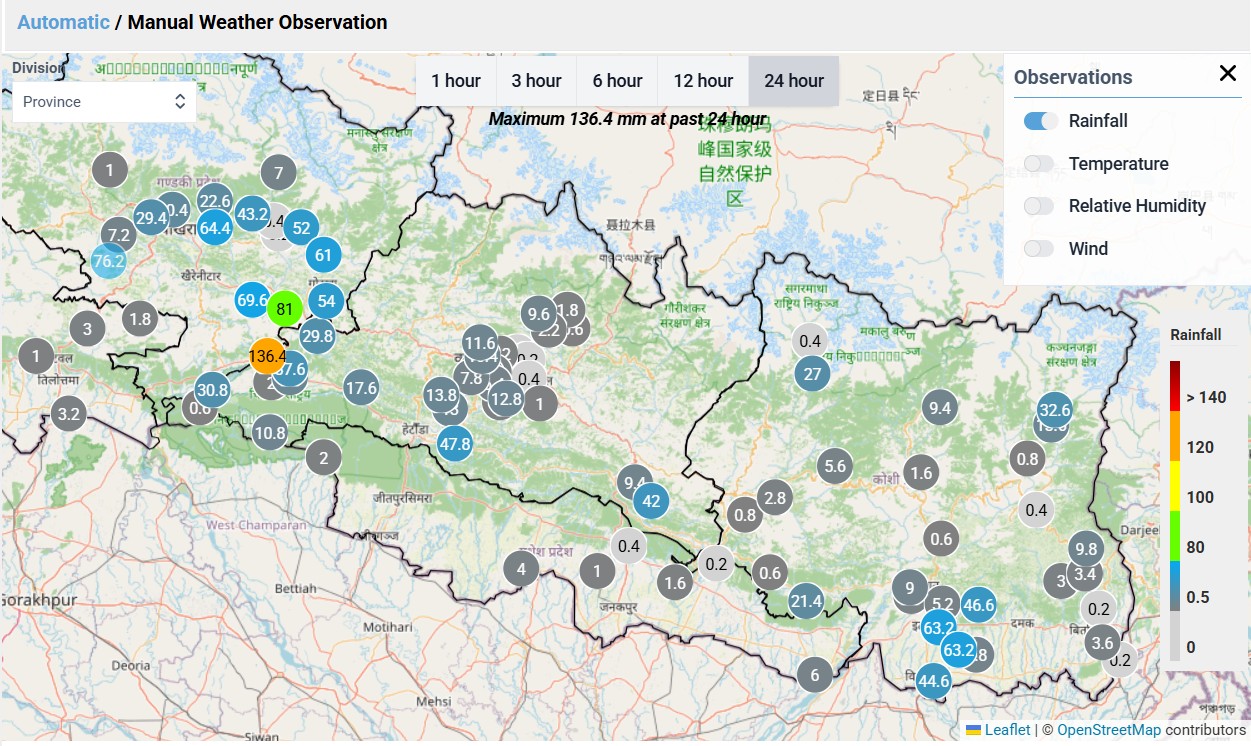Click the grey 2.8 rainfall marker
Viewport: 1251px width, 746px height.
pyautogui.click(x=774, y=498)
